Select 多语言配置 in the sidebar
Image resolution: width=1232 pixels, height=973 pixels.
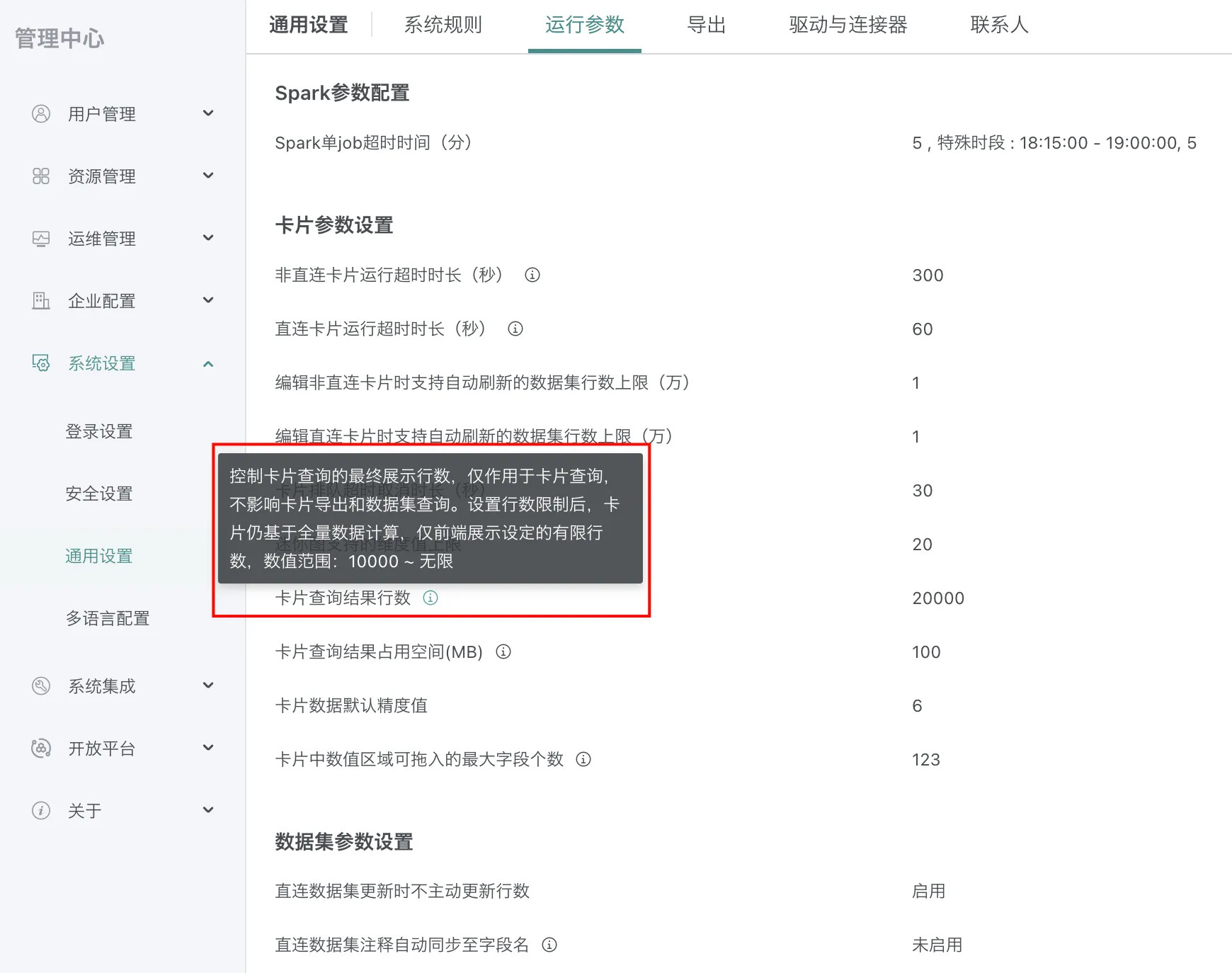coord(108,618)
